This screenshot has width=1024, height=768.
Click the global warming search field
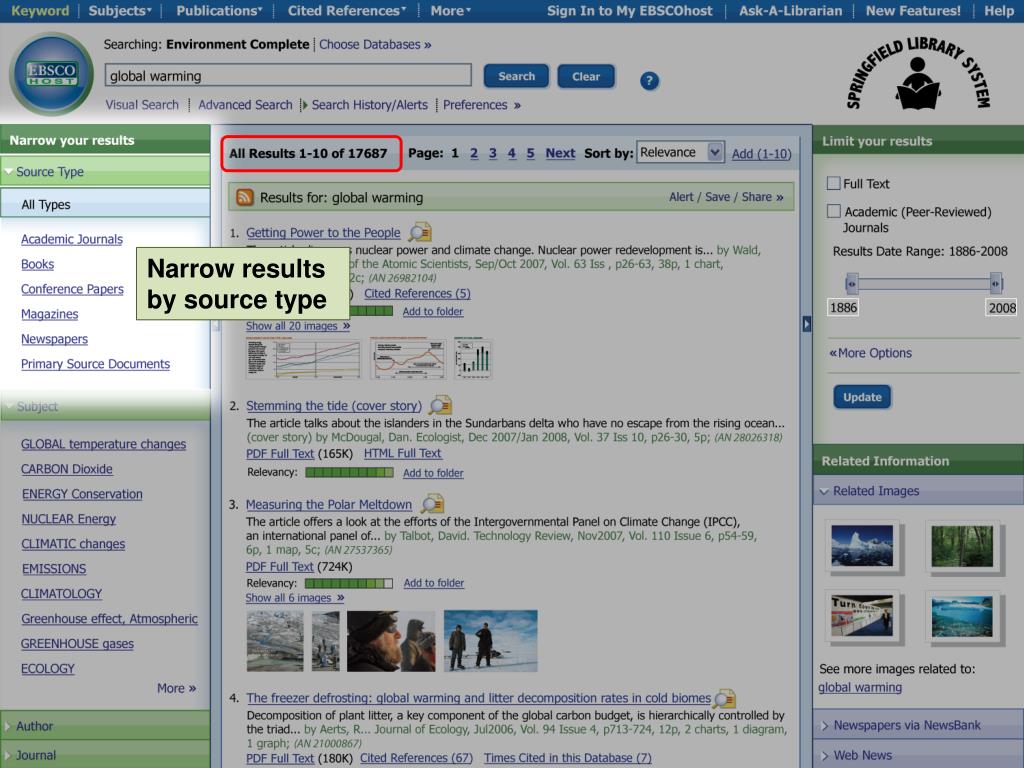click(288, 75)
